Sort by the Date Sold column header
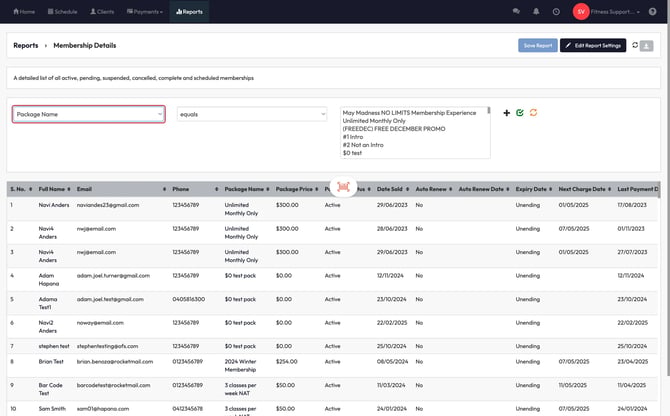670x416 pixels. 390,188
